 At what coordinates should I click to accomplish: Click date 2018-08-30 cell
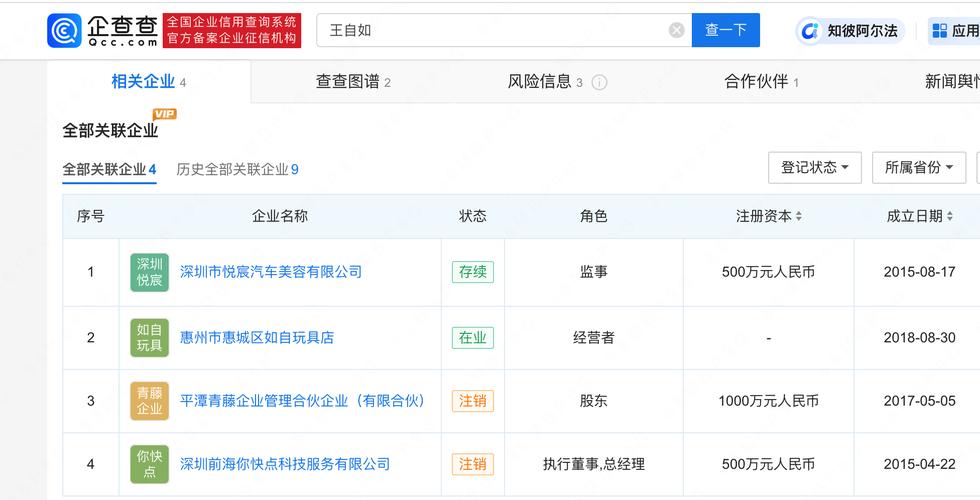click(919, 338)
